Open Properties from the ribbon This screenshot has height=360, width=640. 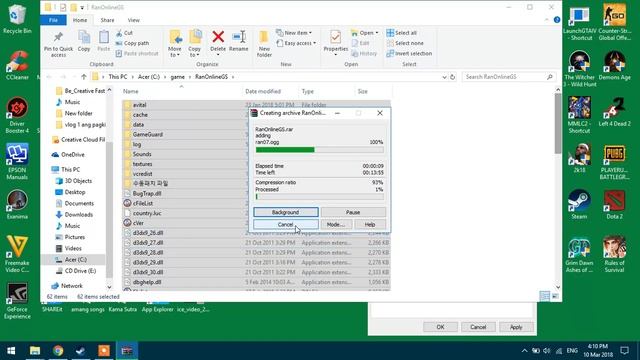(x=336, y=44)
